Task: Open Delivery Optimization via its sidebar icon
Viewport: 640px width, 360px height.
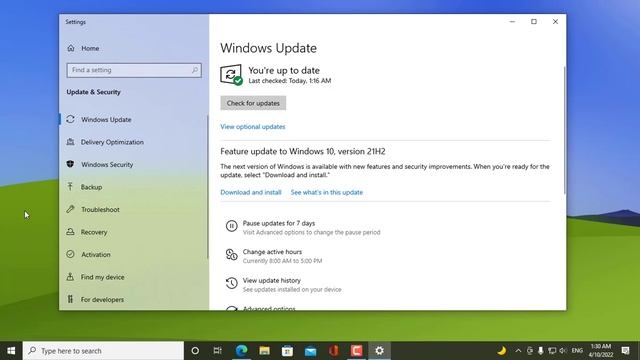Action: pyautogui.click(x=70, y=142)
